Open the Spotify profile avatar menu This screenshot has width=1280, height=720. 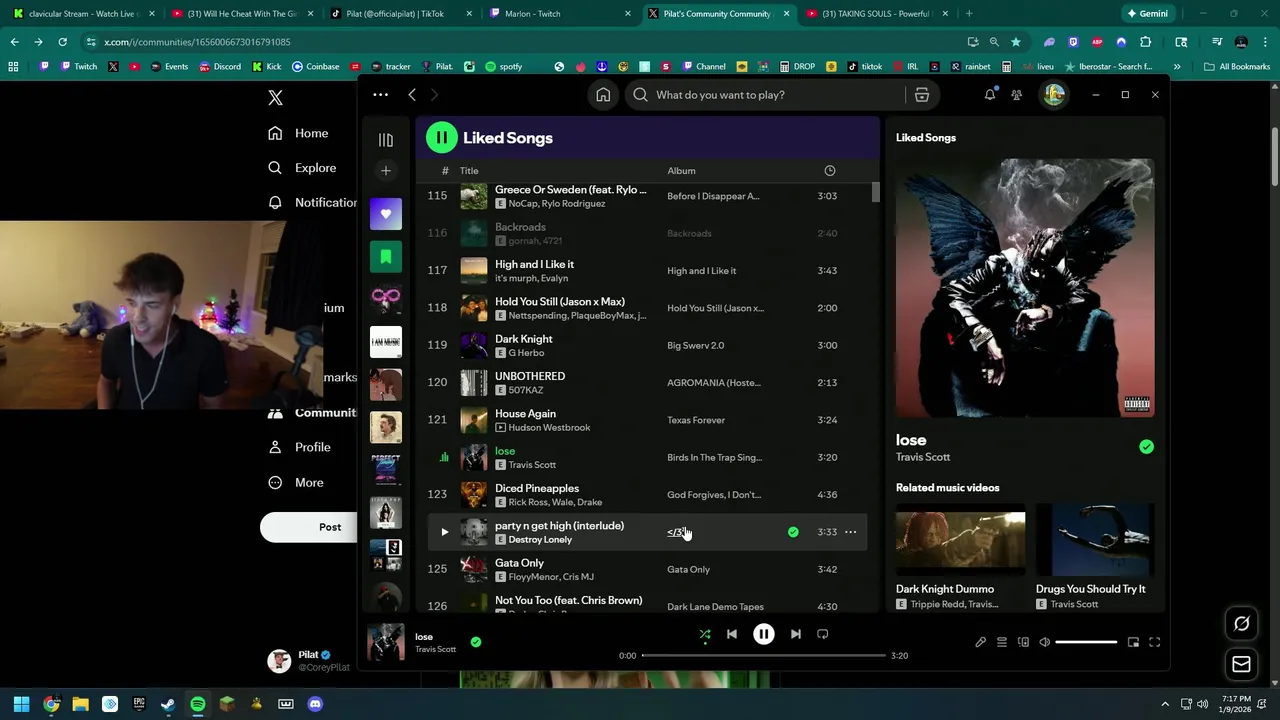click(1054, 95)
